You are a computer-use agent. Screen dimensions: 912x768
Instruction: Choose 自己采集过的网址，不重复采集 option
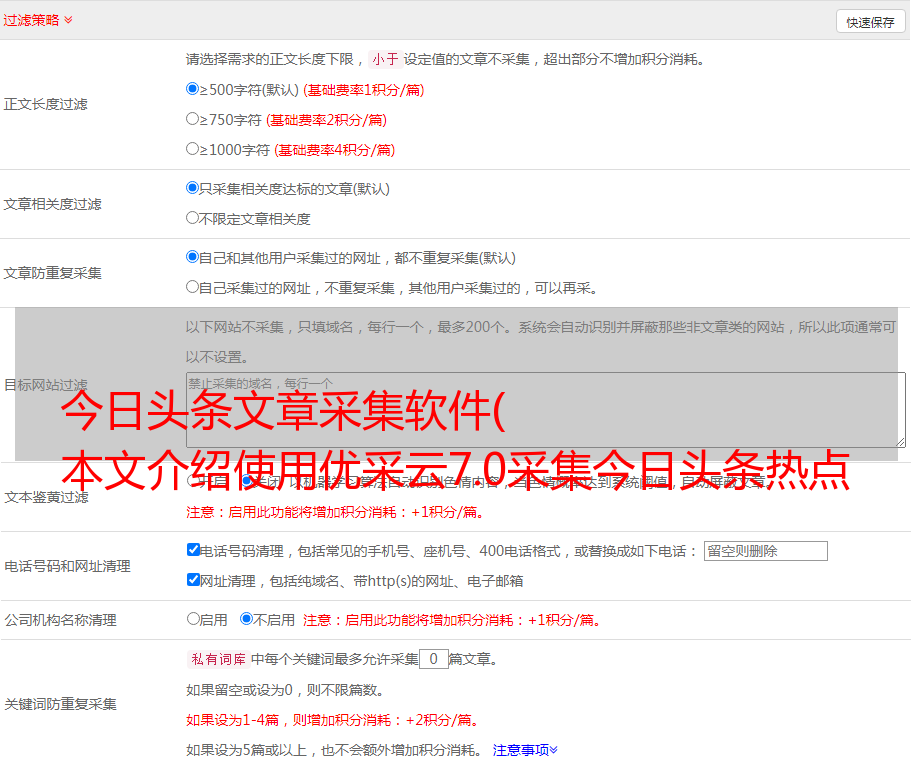coord(193,287)
